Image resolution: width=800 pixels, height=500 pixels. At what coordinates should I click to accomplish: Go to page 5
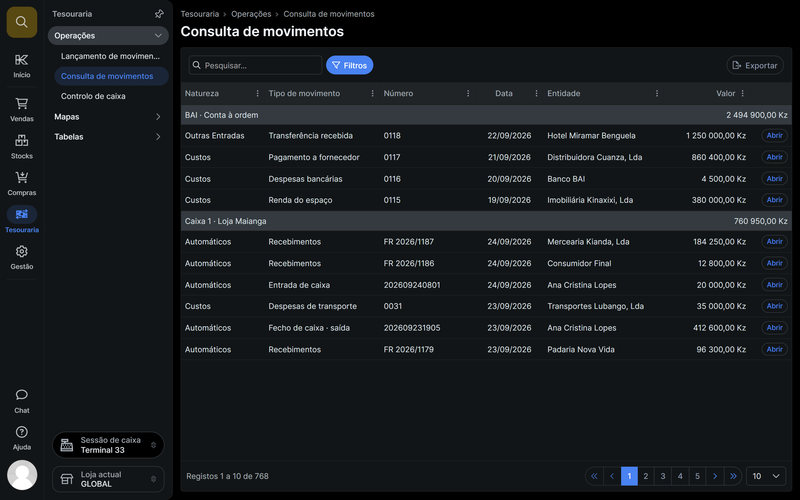pos(697,476)
